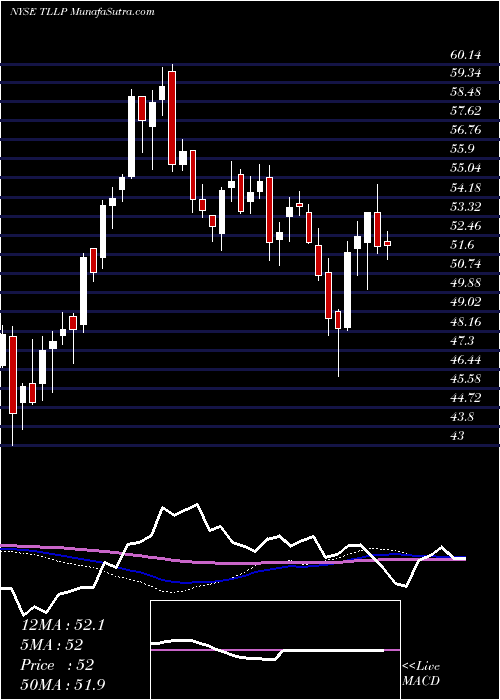Click the 58.48 price axis label
This screenshot has height=700, width=500.
[466, 92]
